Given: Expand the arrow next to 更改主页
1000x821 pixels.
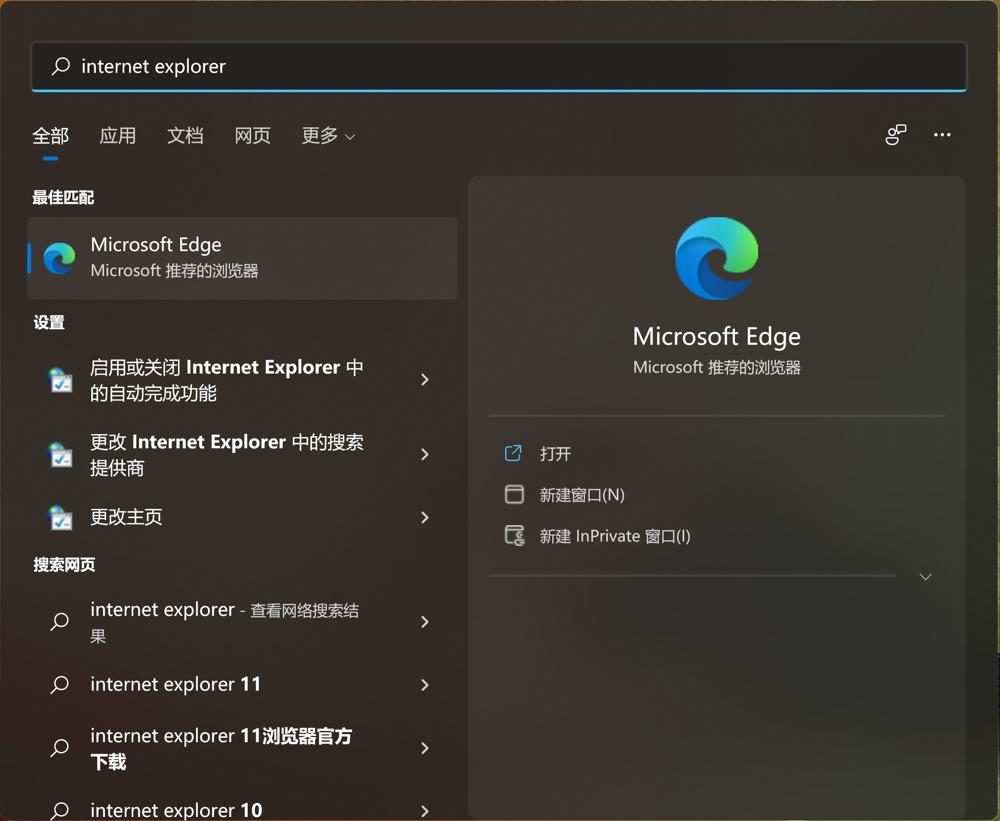Looking at the screenshot, I should click(424, 518).
